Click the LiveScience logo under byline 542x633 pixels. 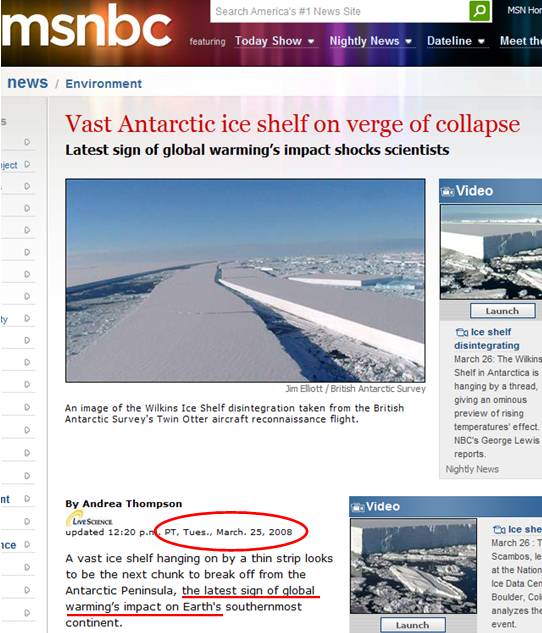tap(89, 519)
